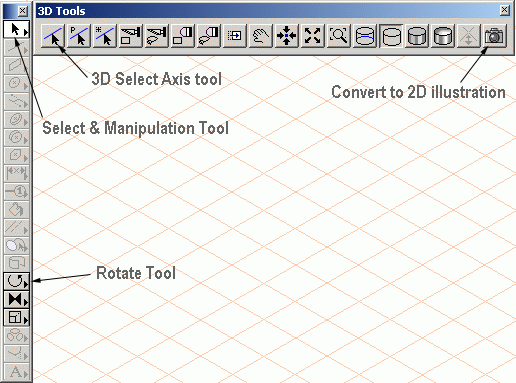Close the 3D Tools palette
Image resolution: width=516 pixels, height=383 pixels.
505,11
